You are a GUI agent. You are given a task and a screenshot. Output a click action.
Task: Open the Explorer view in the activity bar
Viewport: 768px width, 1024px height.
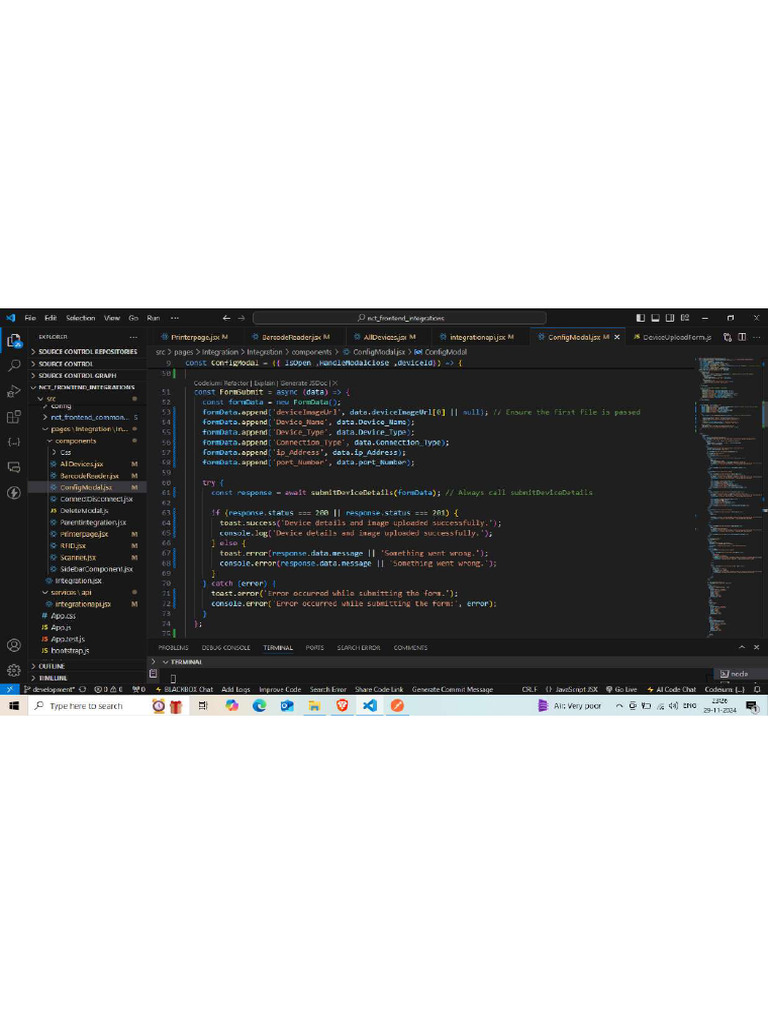(14, 340)
